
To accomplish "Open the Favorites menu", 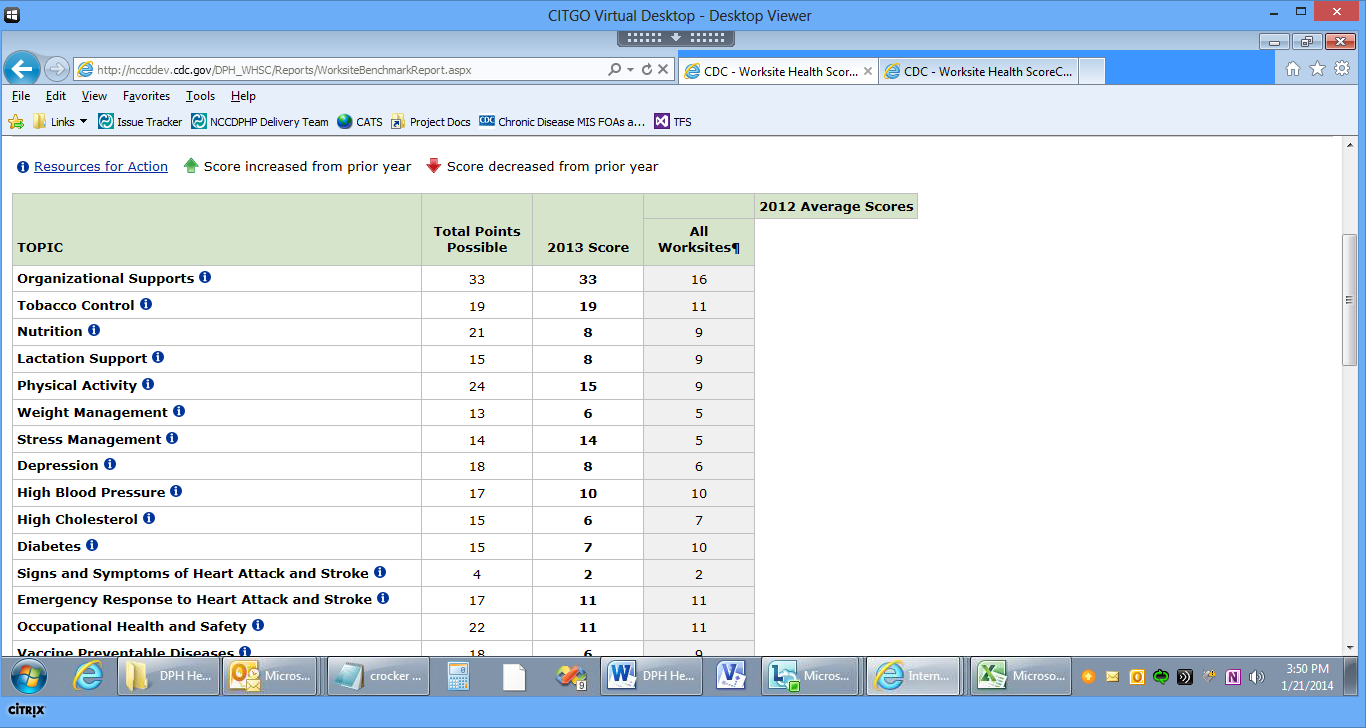I will pos(146,96).
